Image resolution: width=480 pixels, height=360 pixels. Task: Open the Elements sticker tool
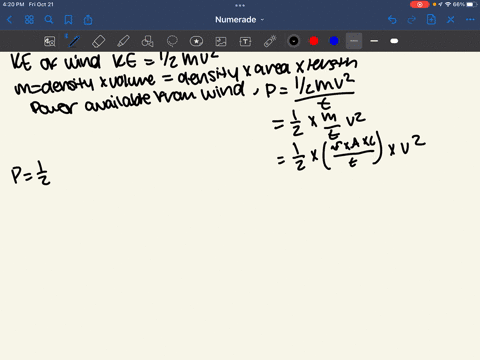click(196, 41)
